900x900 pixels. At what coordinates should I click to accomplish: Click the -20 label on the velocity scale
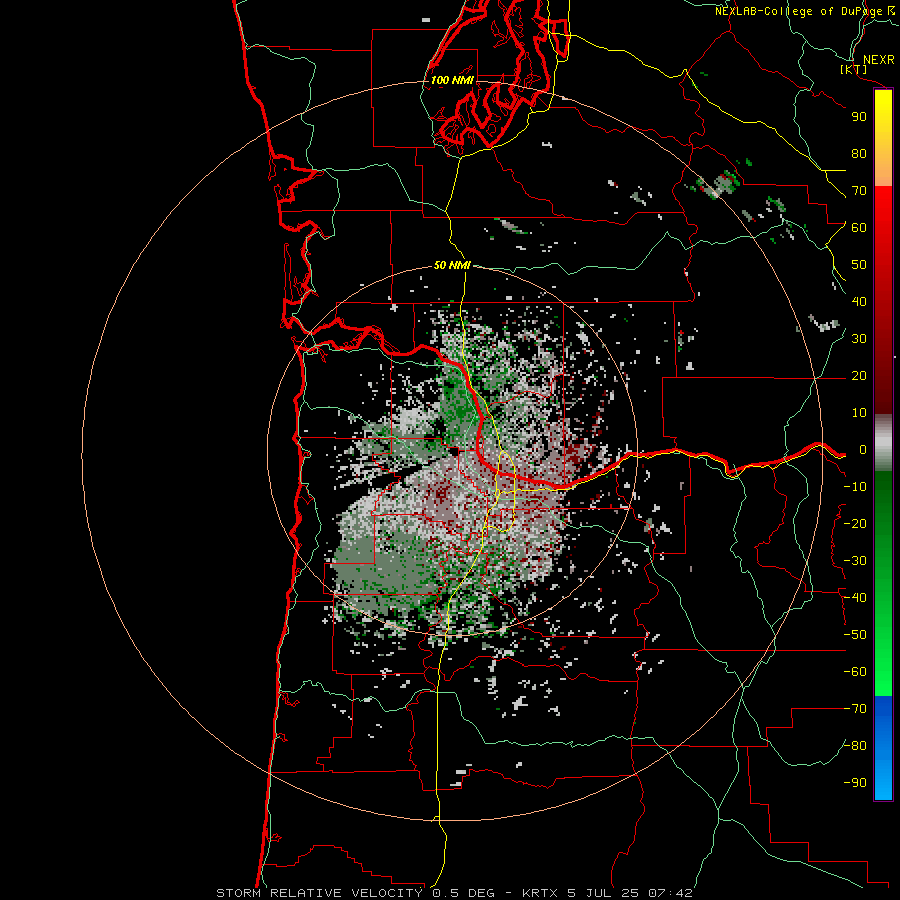[855, 524]
